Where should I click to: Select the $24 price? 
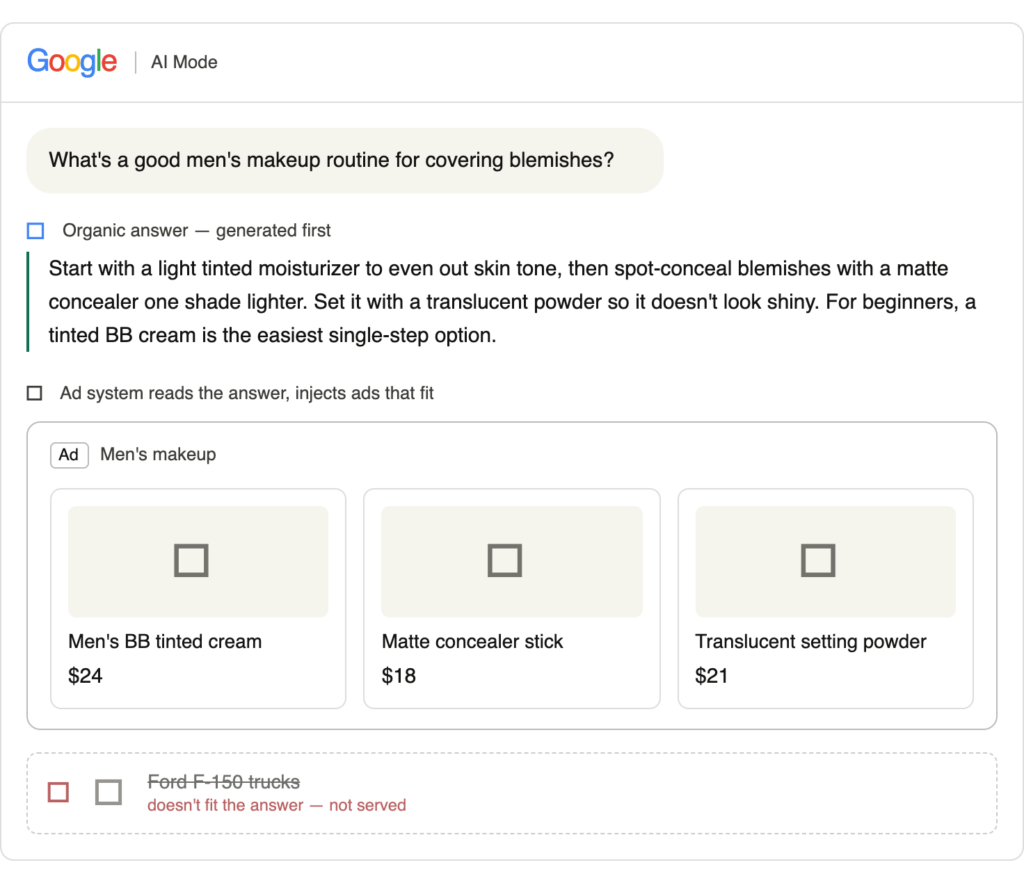click(x=86, y=675)
